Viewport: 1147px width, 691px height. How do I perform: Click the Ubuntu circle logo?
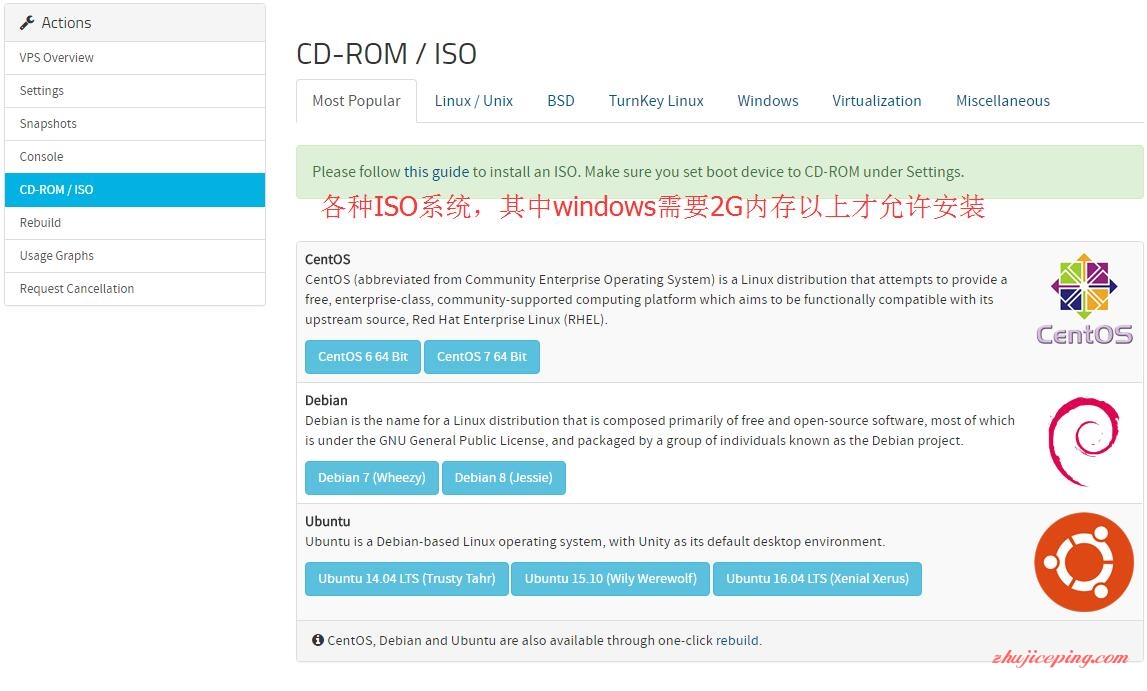1084,562
